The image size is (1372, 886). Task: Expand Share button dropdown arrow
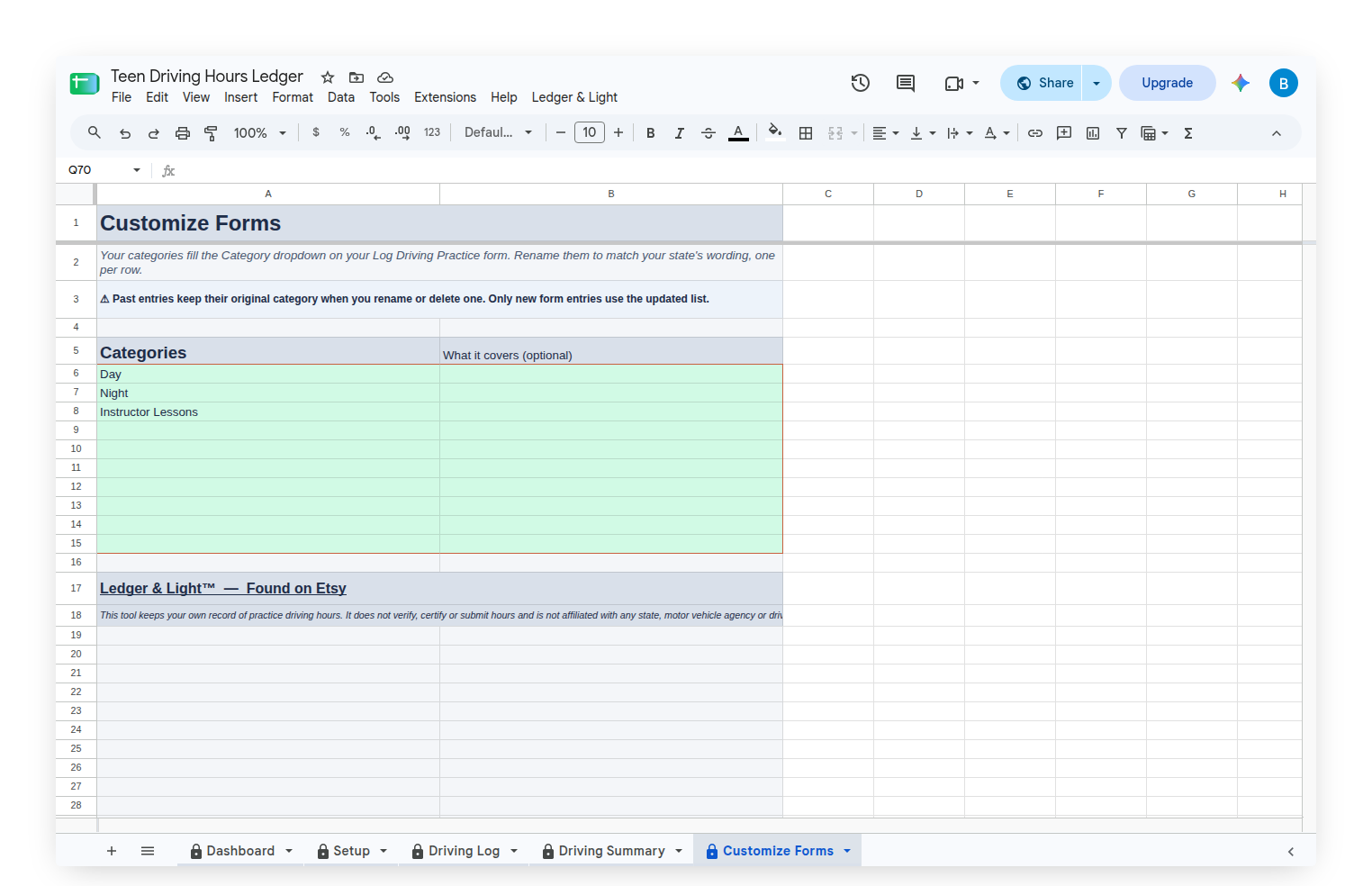click(x=1097, y=83)
